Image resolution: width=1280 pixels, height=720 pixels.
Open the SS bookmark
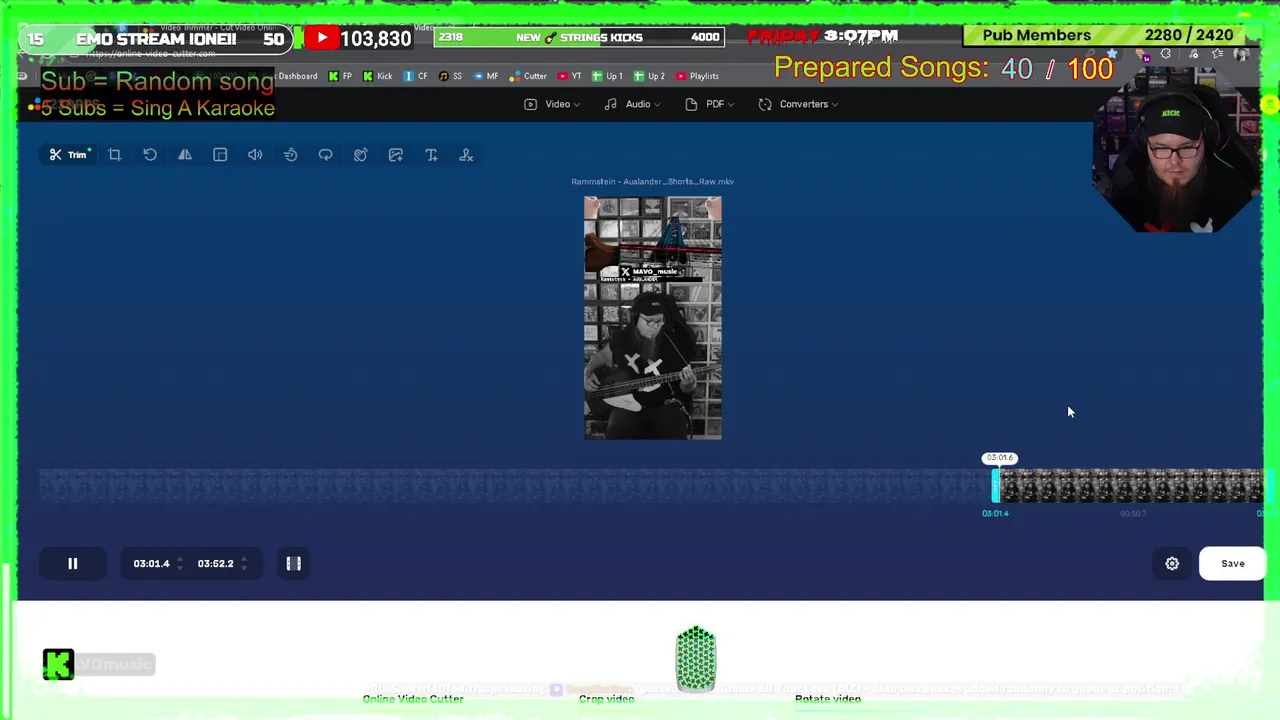451,76
